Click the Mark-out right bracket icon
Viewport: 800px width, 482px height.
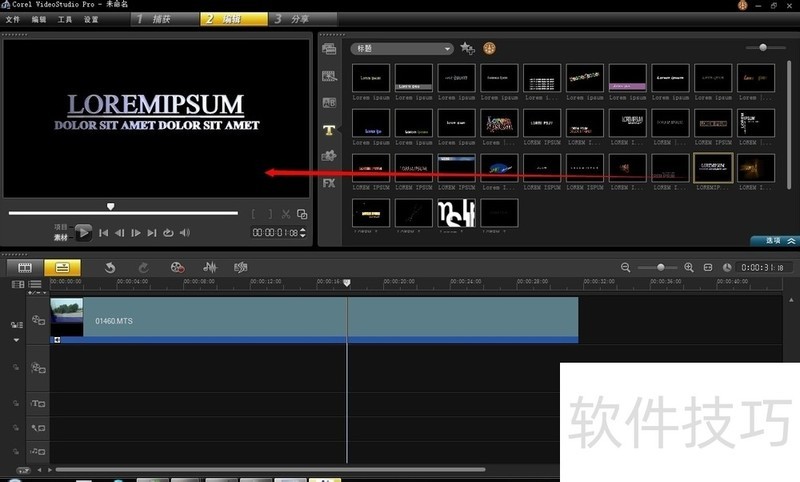pyautogui.click(x=270, y=214)
